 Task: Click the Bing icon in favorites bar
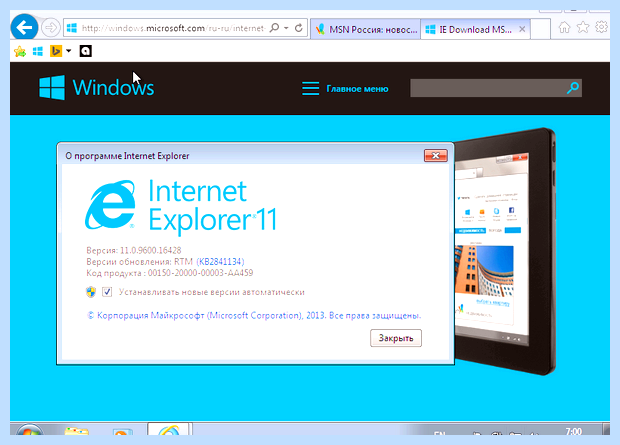(x=56, y=51)
